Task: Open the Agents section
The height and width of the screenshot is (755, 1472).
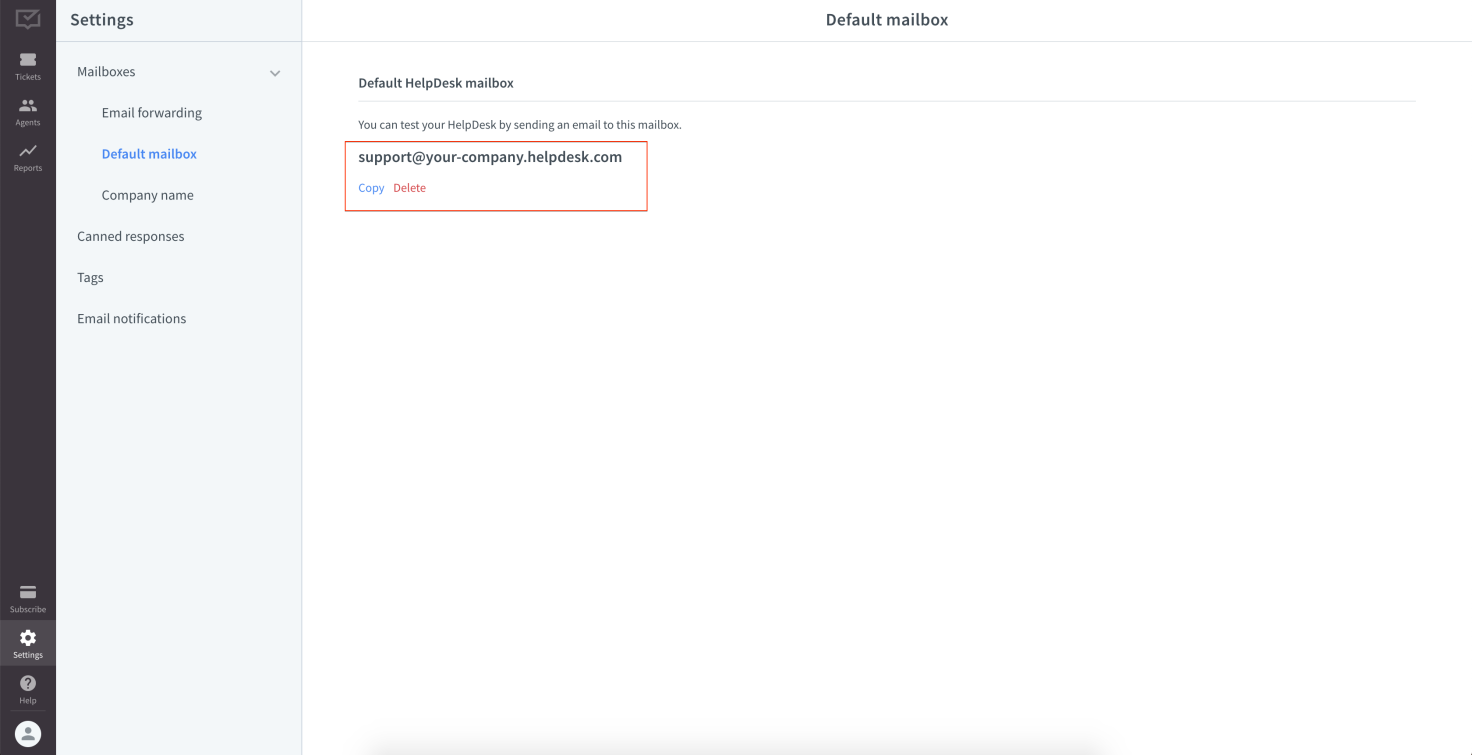Action: (28, 112)
